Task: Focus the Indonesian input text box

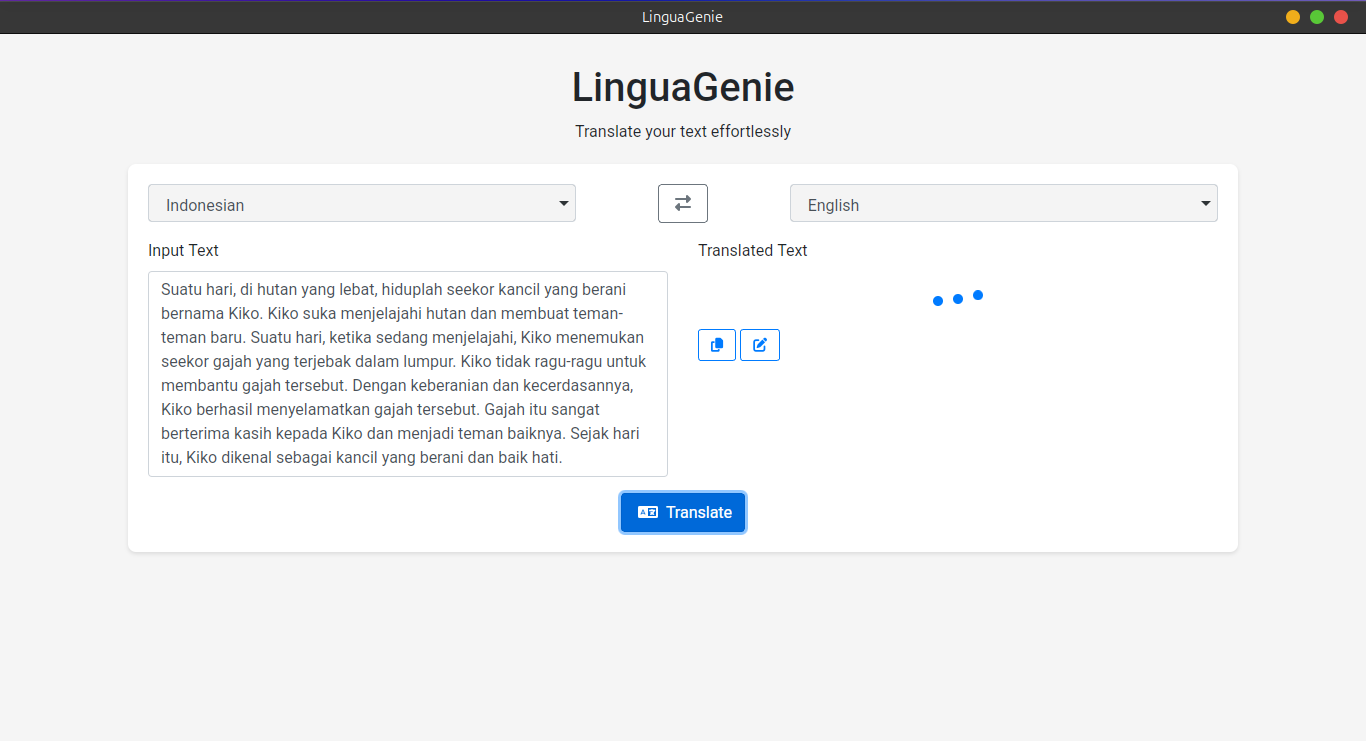Action: (408, 374)
